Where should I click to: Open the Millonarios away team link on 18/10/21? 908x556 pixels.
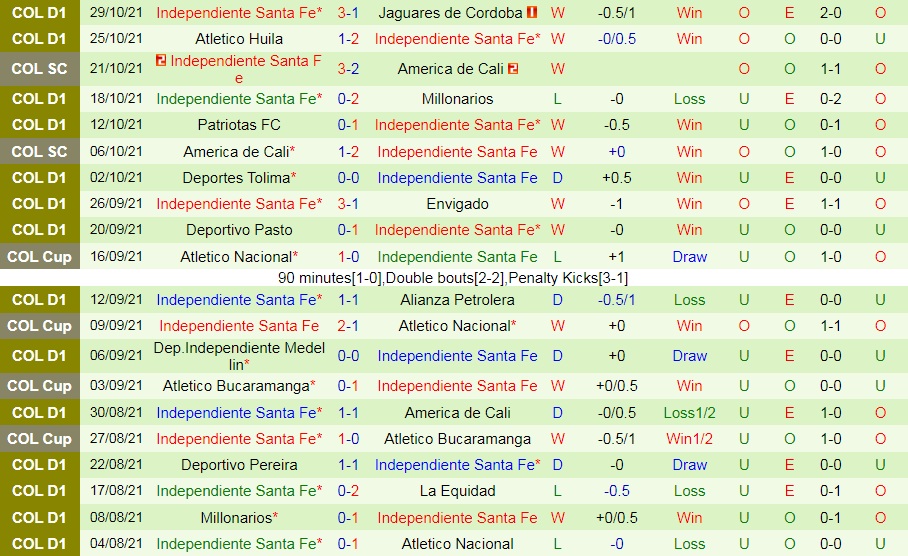[457, 99]
